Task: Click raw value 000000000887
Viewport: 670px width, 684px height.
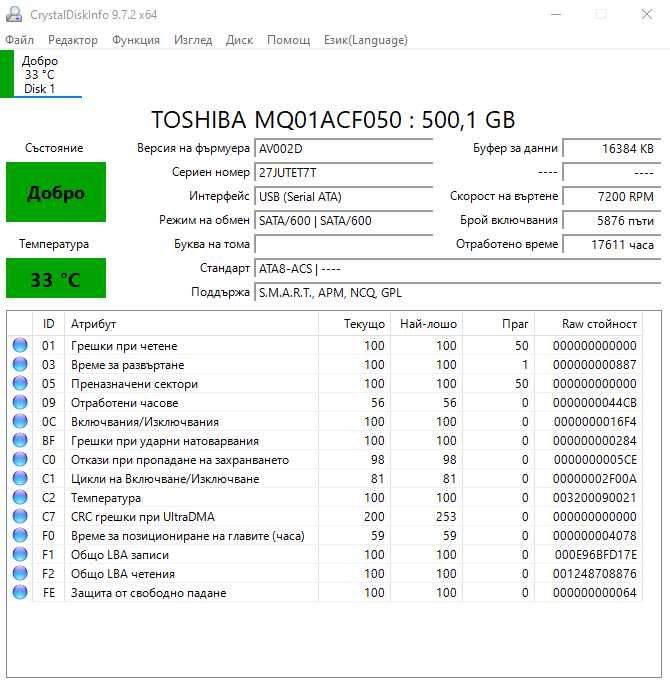Action: (x=595, y=365)
